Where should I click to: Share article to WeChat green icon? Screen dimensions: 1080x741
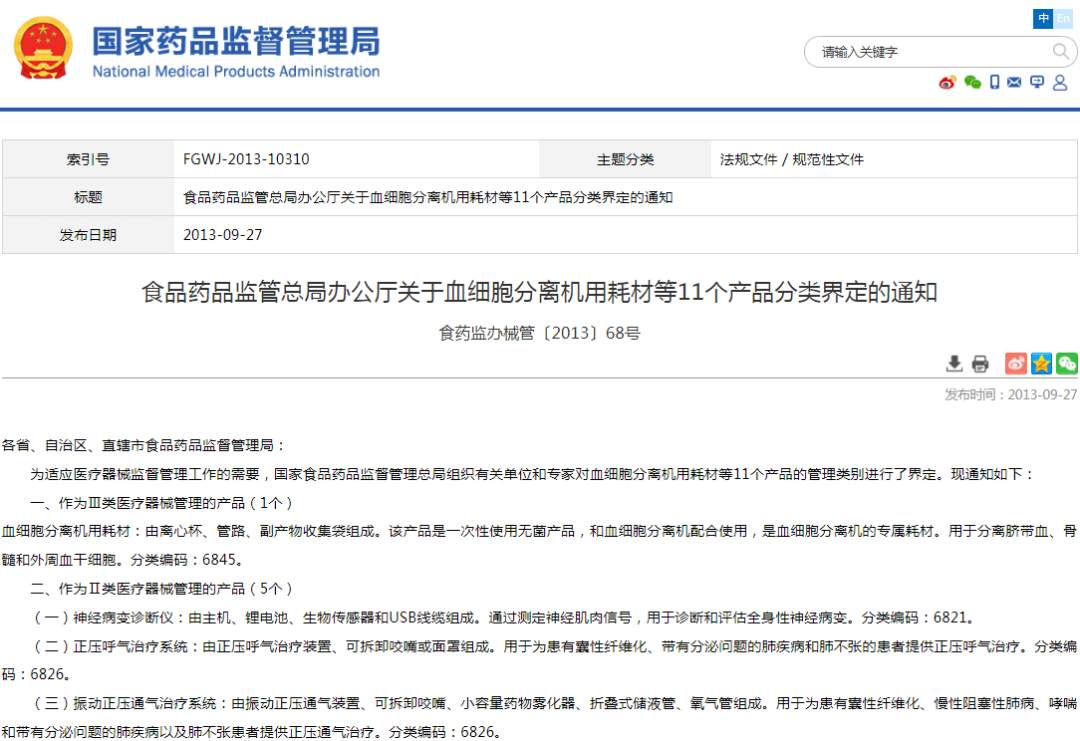pyautogui.click(x=1067, y=363)
